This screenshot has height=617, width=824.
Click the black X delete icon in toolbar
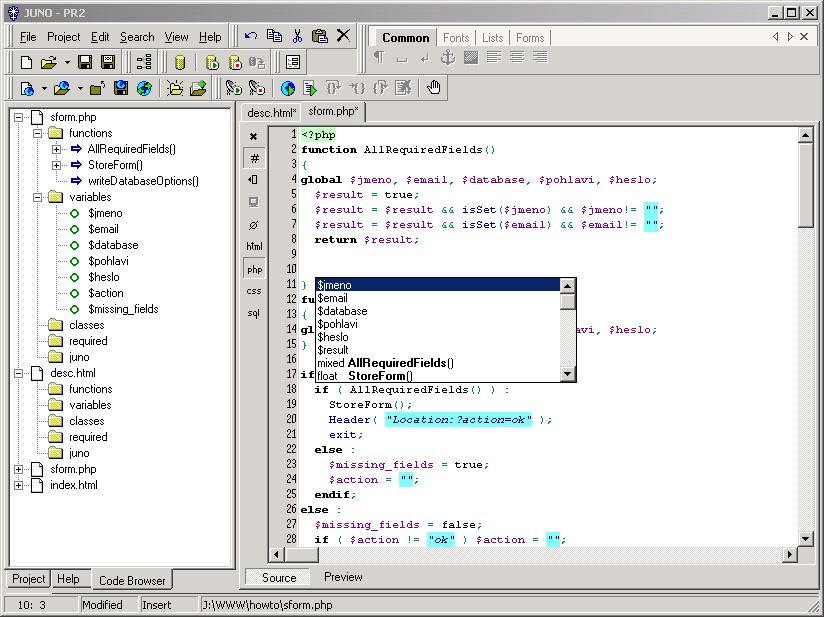click(x=343, y=37)
